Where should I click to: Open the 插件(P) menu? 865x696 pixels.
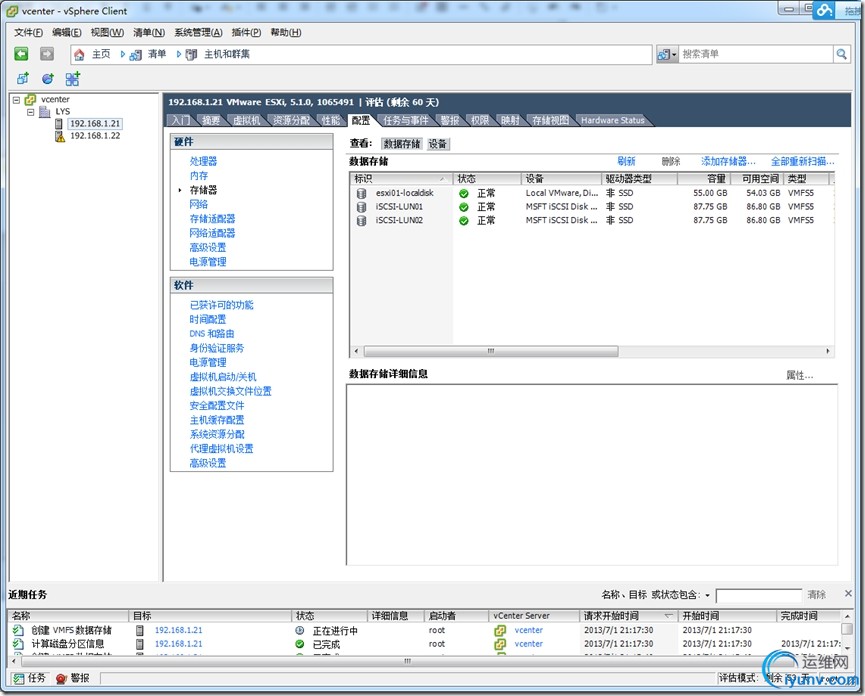(x=246, y=33)
